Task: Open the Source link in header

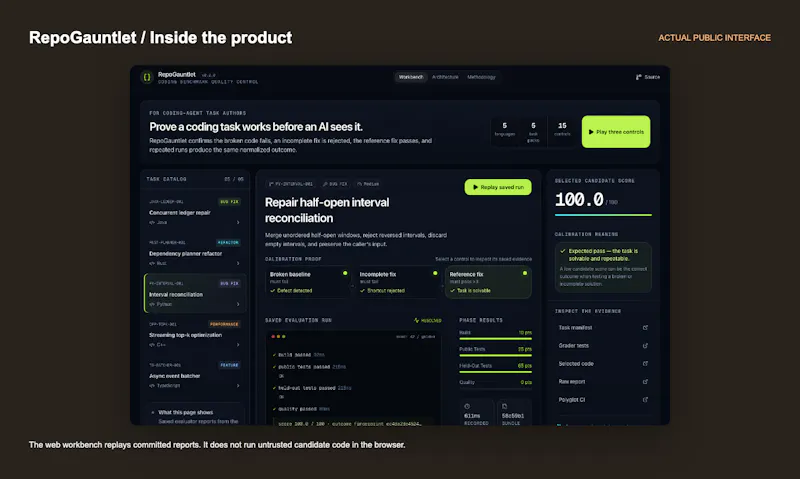Action: click(648, 77)
